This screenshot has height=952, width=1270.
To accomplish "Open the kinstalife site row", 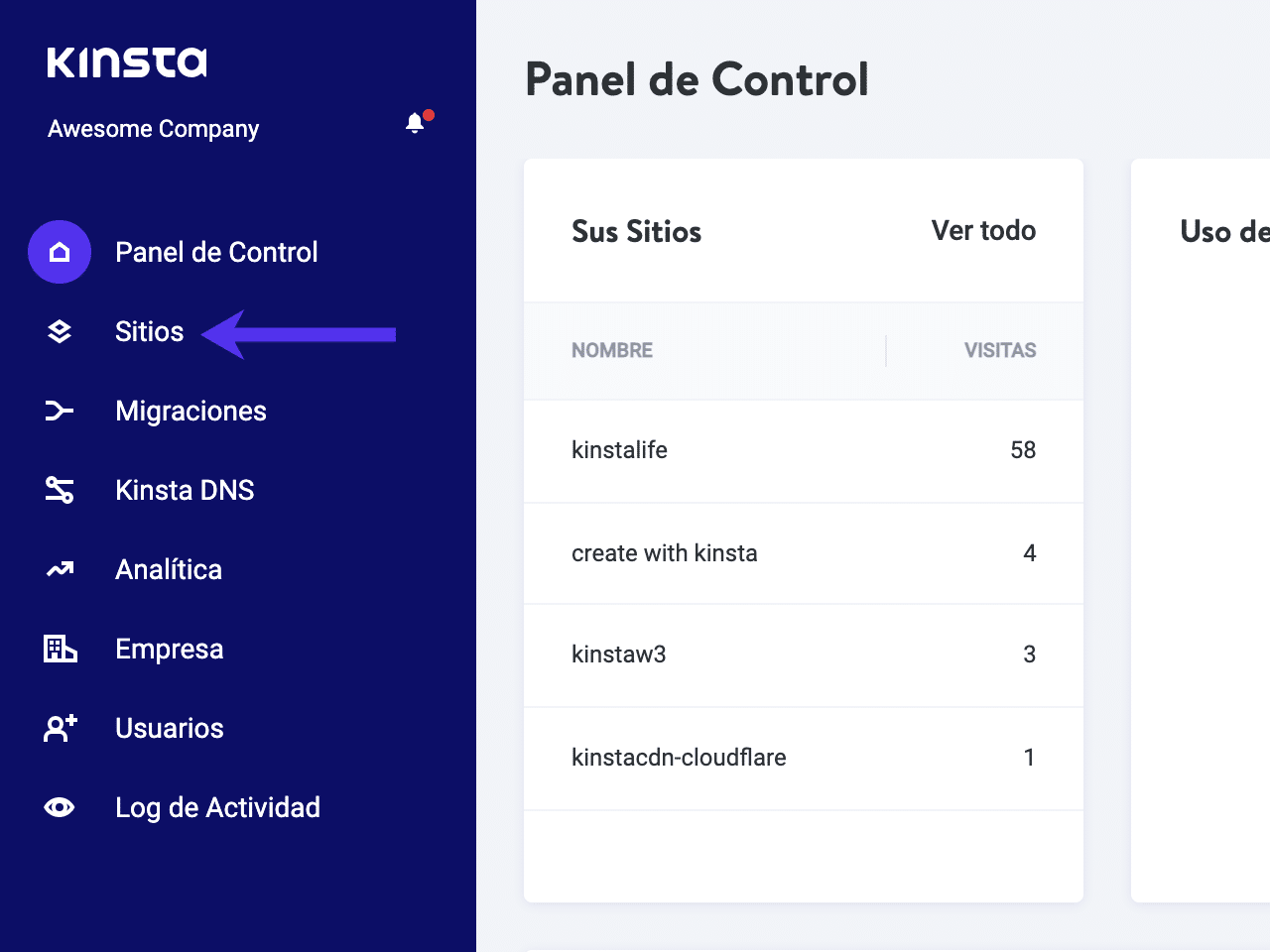I will coord(619,450).
